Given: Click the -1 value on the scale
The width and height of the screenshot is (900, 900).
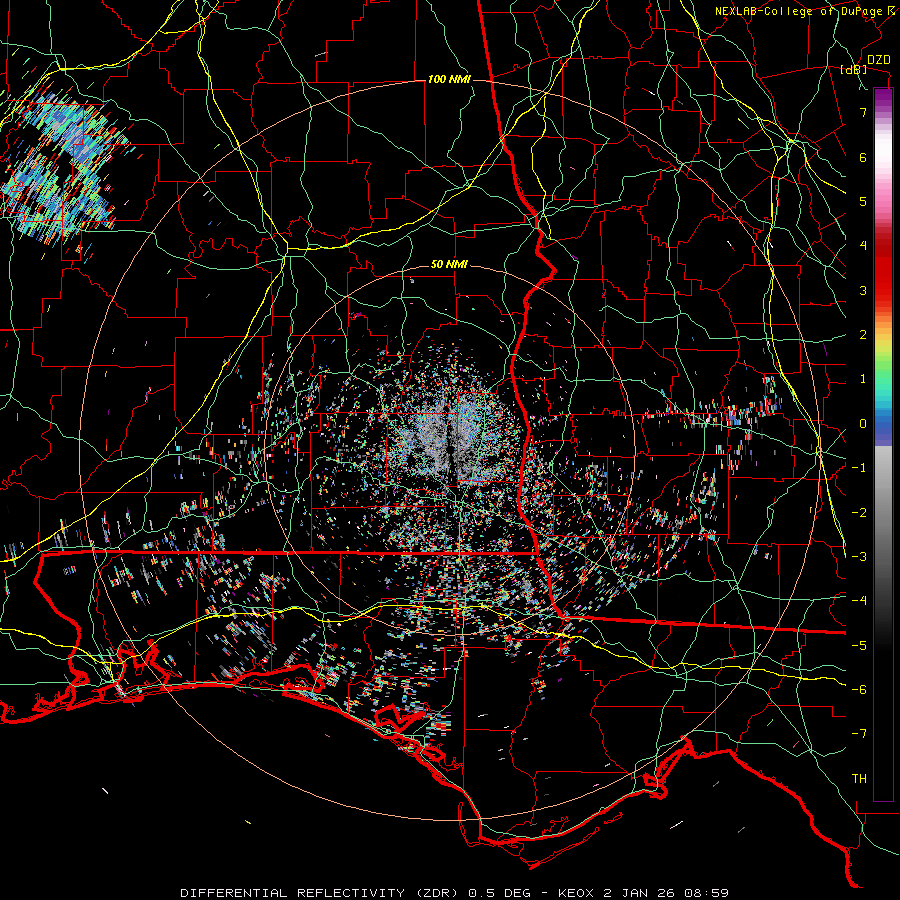Looking at the screenshot, I should pos(859,468).
